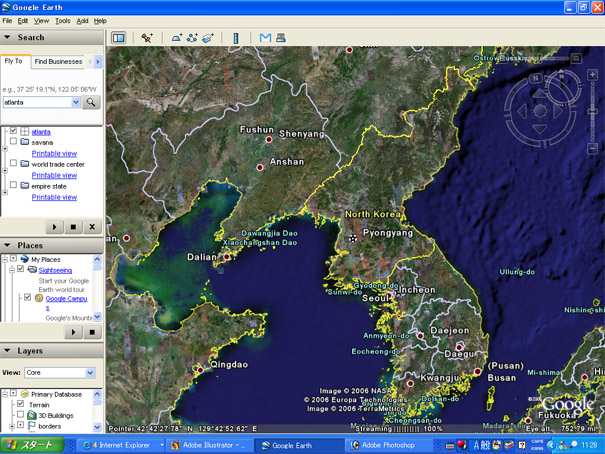The width and height of the screenshot is (605, 454).
Task: Open the File menu
Action: [x=7, y=21]
